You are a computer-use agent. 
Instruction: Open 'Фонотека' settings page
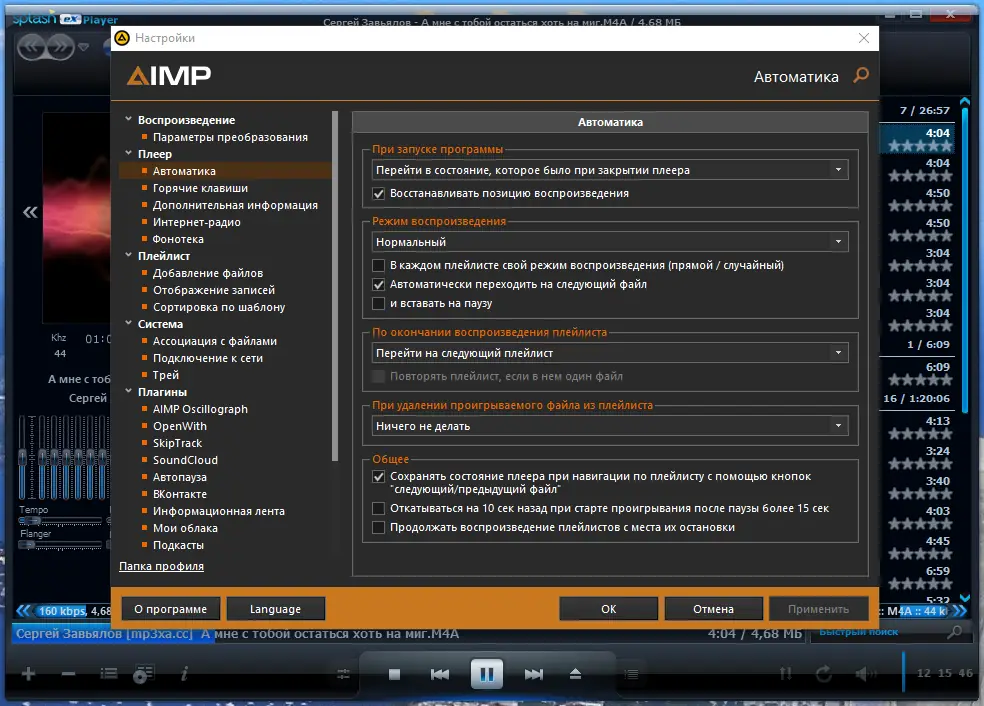pos(178,239)
